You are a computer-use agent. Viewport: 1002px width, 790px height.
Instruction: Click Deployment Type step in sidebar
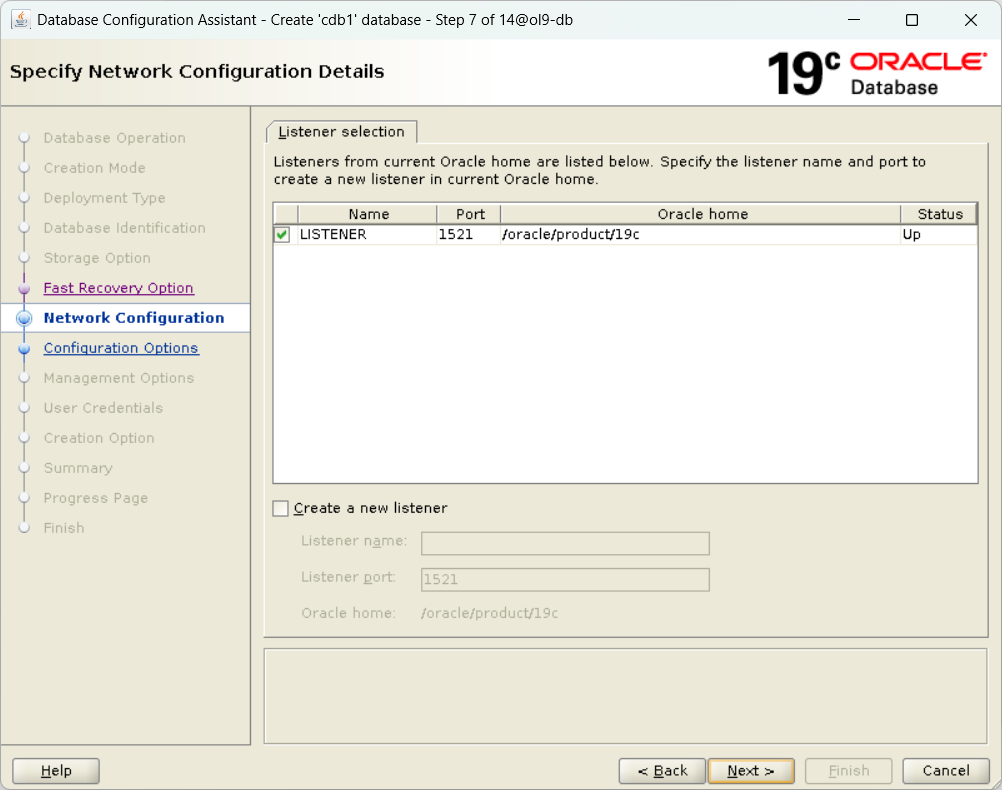click(104, 198)
